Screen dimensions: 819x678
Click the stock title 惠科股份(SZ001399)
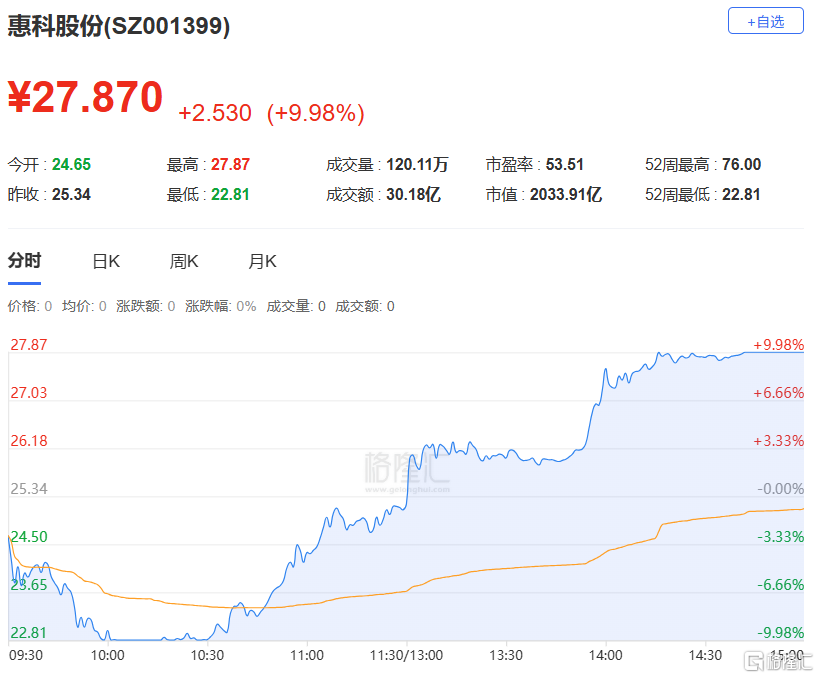coord(119,26)
